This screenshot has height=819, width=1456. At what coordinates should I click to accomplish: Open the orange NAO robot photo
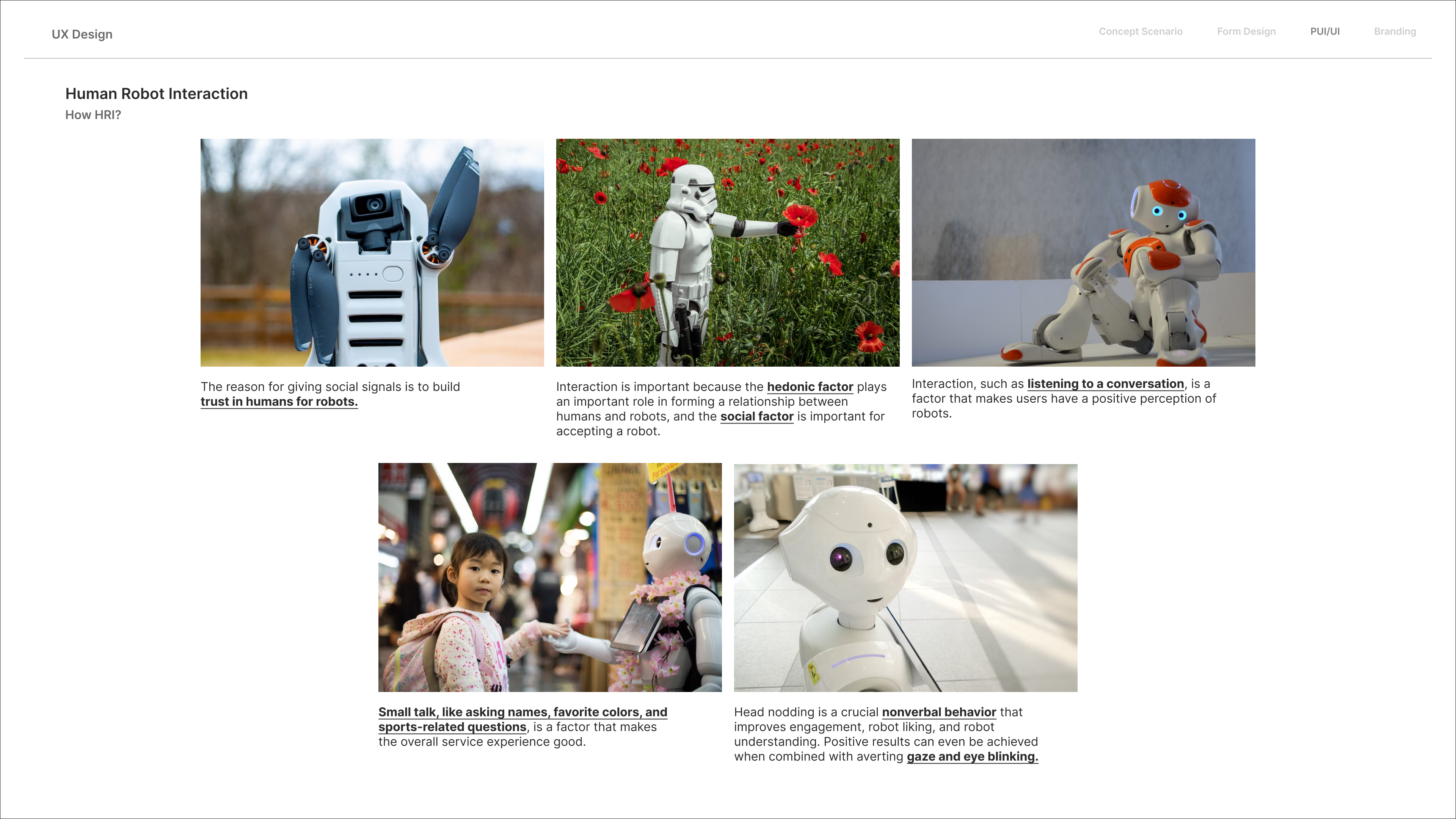1083,253
